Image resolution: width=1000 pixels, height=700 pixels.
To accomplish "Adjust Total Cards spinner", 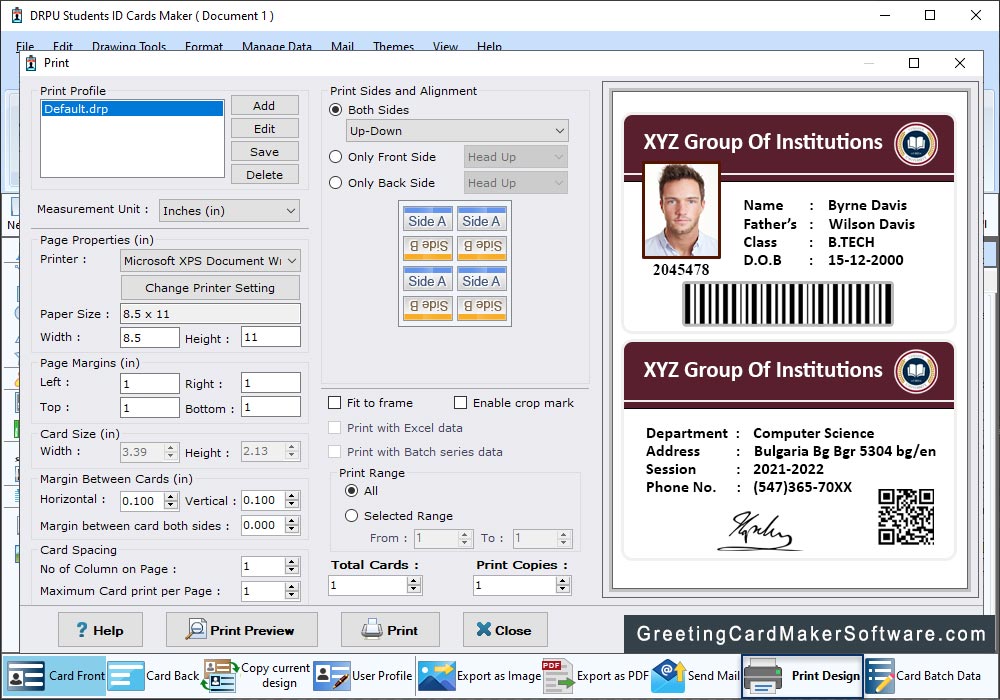I will click(415, 585).
